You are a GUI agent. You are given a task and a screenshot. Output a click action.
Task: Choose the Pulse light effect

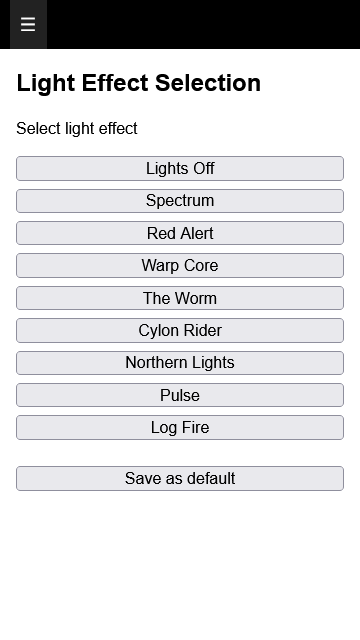(180, 395)
